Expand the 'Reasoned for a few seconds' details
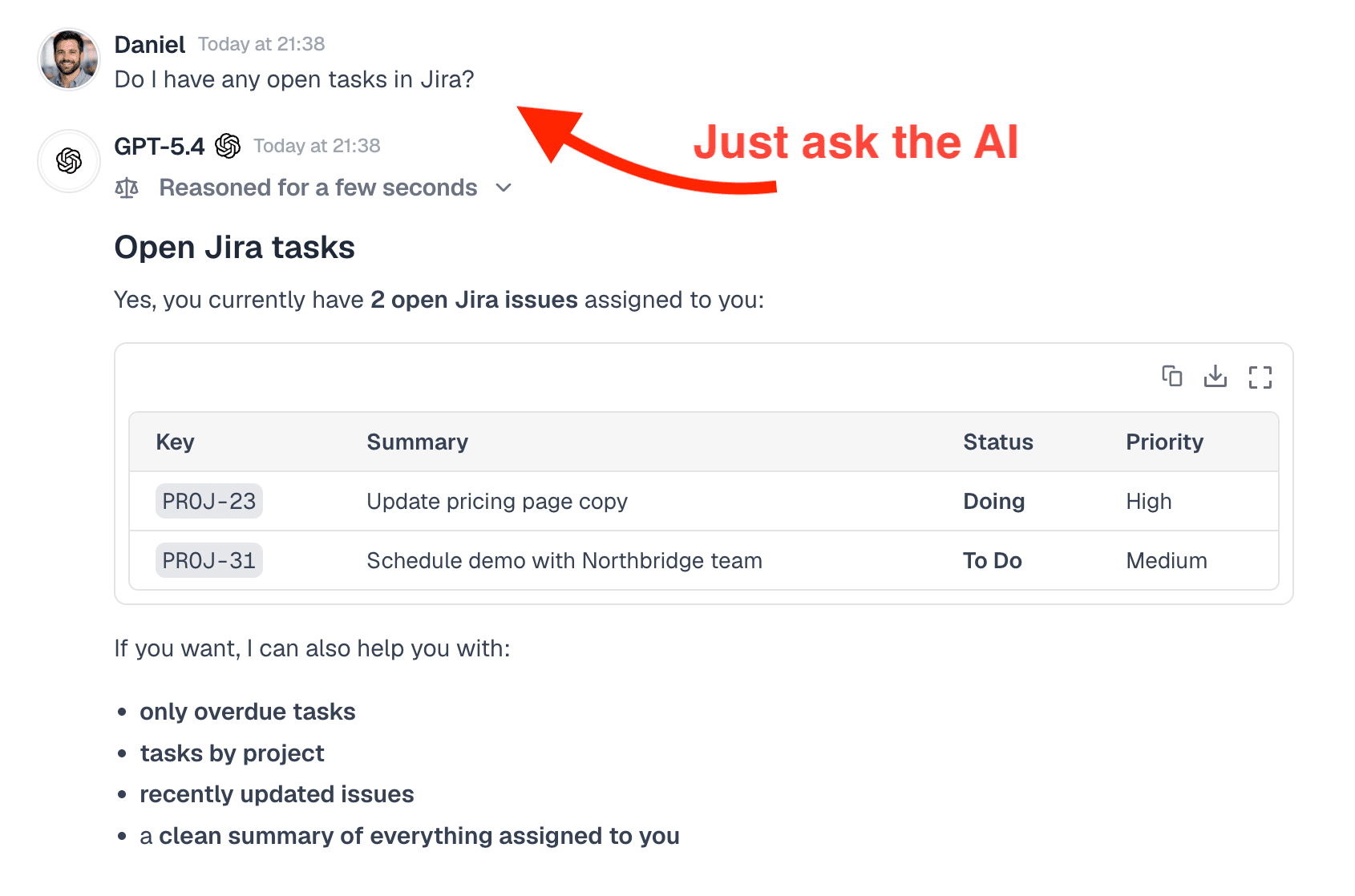 [x=318, y=187]
